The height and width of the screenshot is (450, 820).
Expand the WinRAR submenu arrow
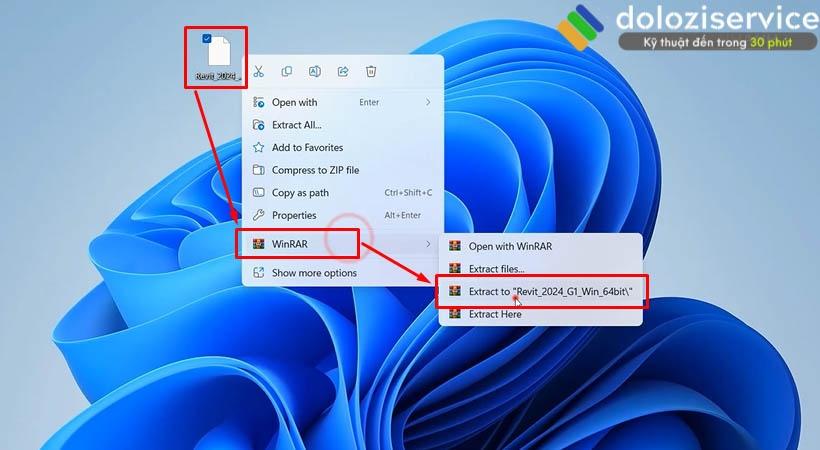(428, 243)
